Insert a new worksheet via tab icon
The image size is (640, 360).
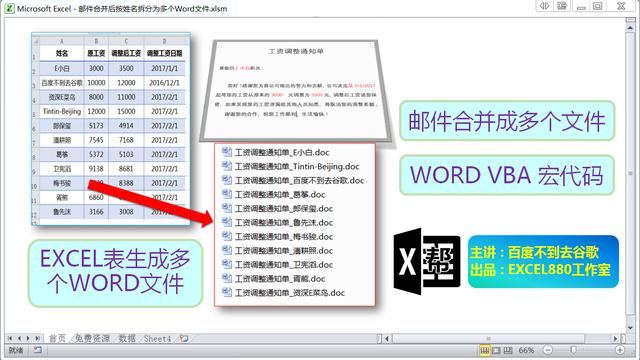click(x=184, y=338)
